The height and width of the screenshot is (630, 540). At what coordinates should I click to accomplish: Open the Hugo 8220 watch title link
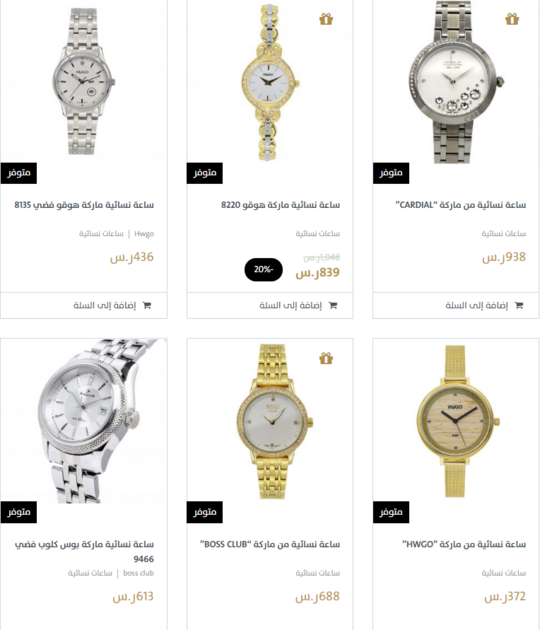[280, 205]
